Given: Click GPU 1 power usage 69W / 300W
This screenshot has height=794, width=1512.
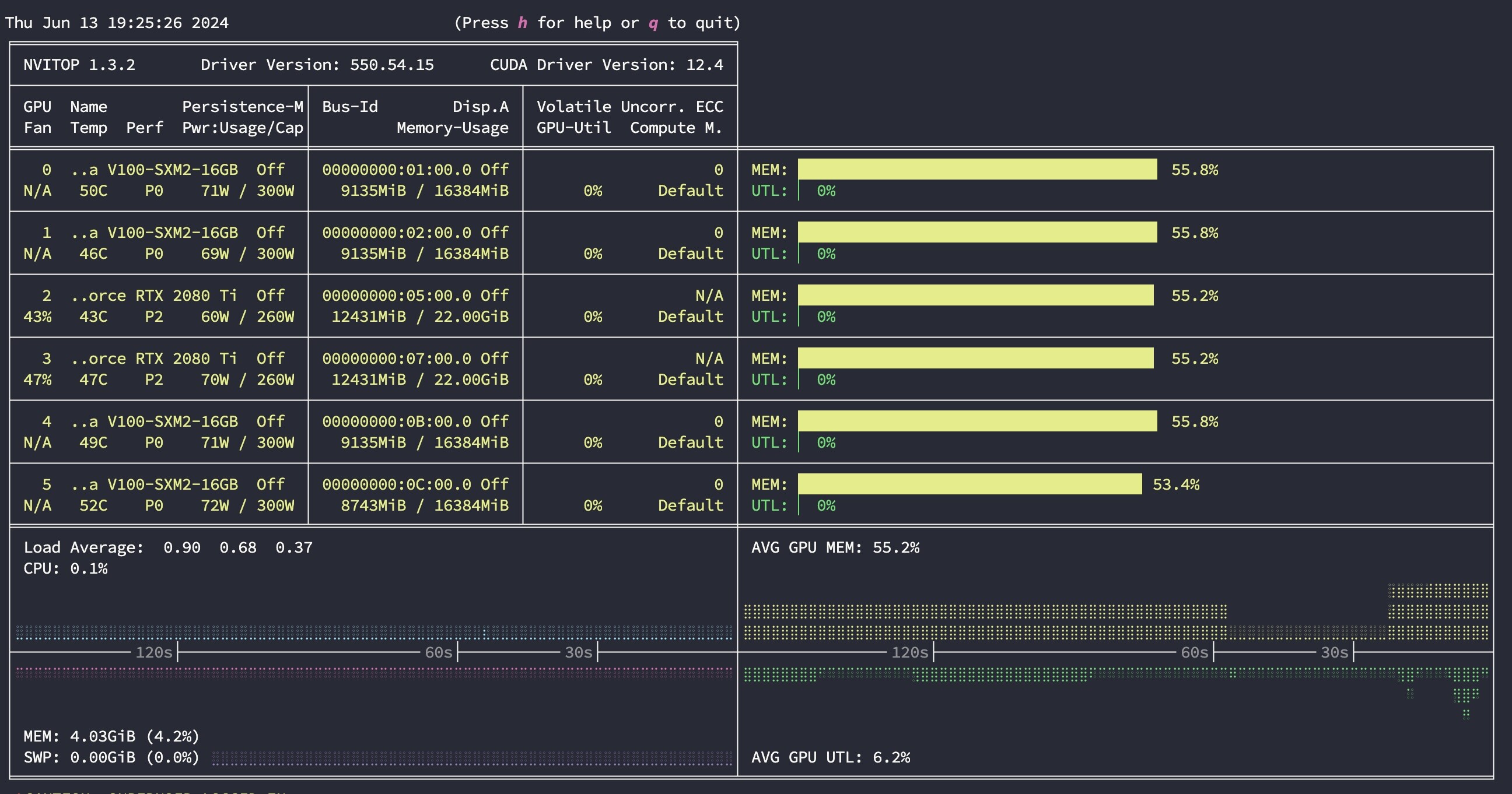Looking at the screenshot, I should pos(247,254).
